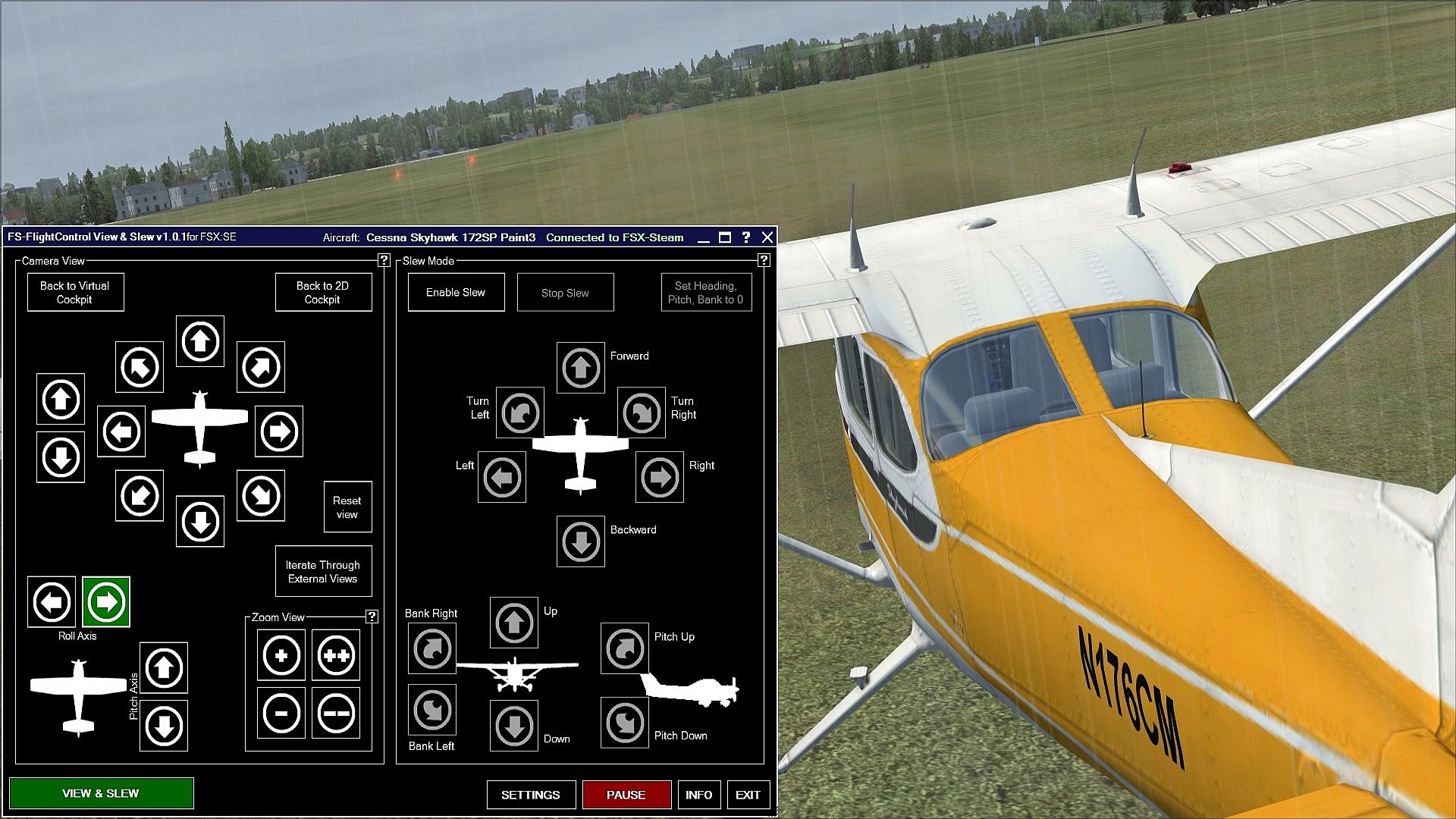Click Pitch Axis down arrow

164,726
